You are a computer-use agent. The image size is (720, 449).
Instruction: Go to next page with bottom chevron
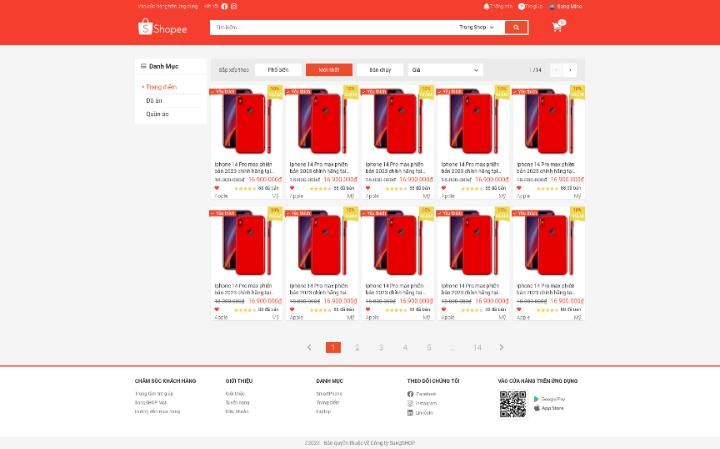point(501,347)
